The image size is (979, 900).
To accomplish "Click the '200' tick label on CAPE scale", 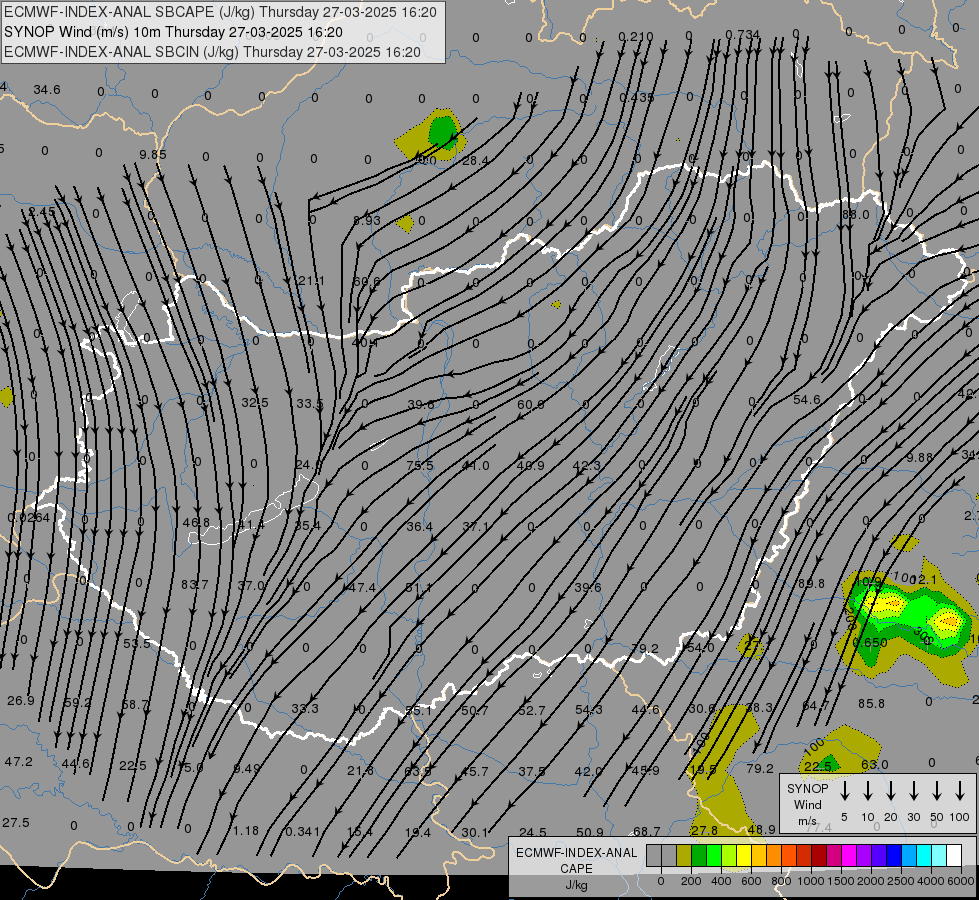I will pos(691,881).
